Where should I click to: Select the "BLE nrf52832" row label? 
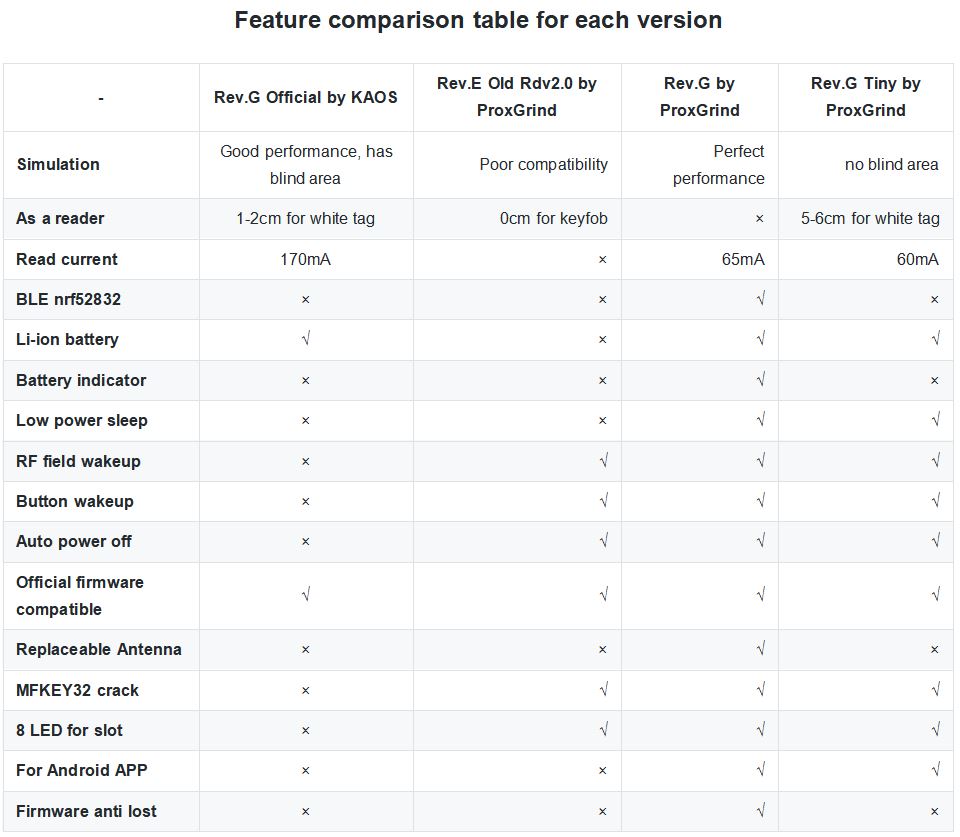tap(69, 299)
